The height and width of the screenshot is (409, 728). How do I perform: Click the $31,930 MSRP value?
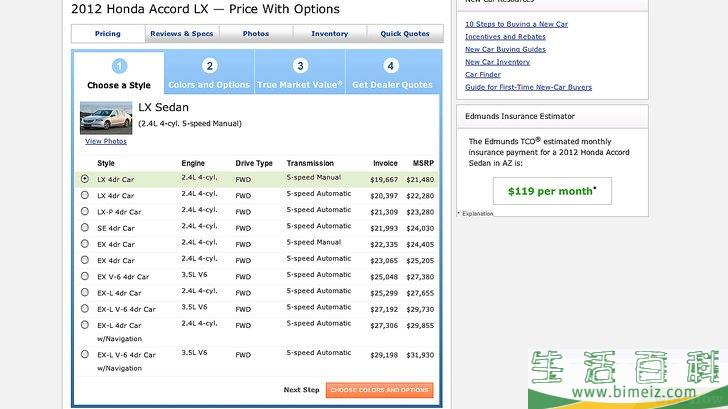click(420, 355)
